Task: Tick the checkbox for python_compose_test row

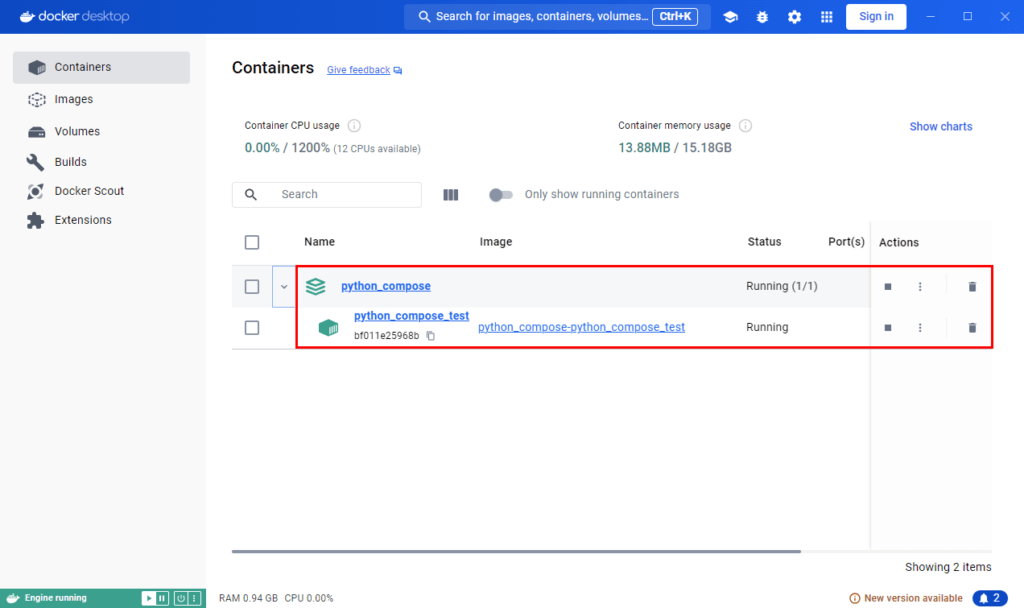Action: 252,327
